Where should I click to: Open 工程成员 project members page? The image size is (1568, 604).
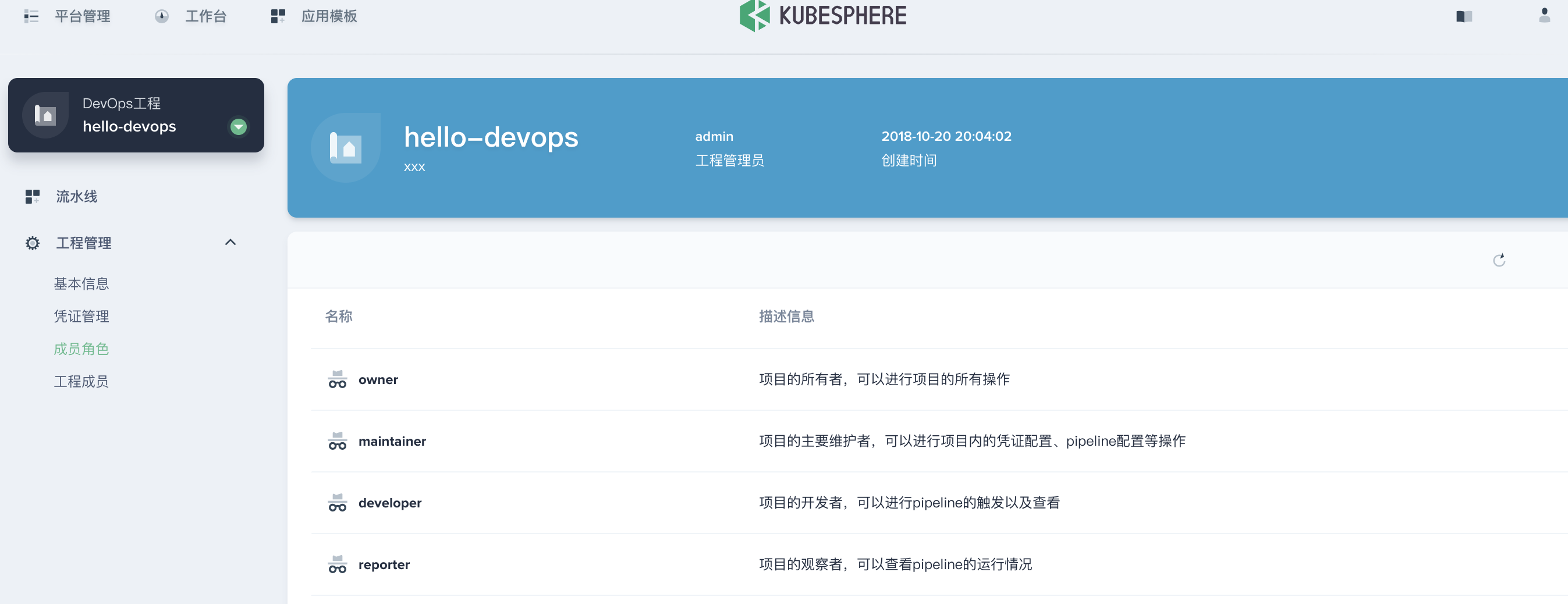point(81,381)
